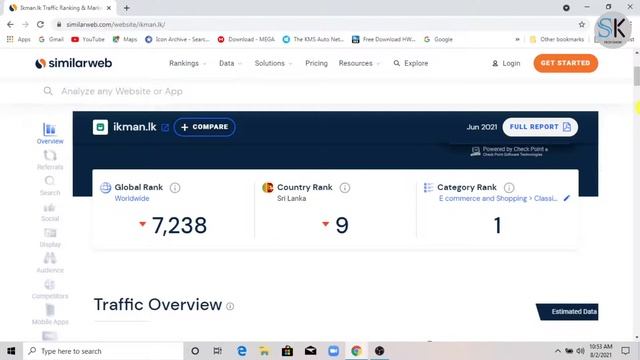Screen dimensions: 640x360
Task: Click the Category Rank info icon
Action: coord(509,188)
